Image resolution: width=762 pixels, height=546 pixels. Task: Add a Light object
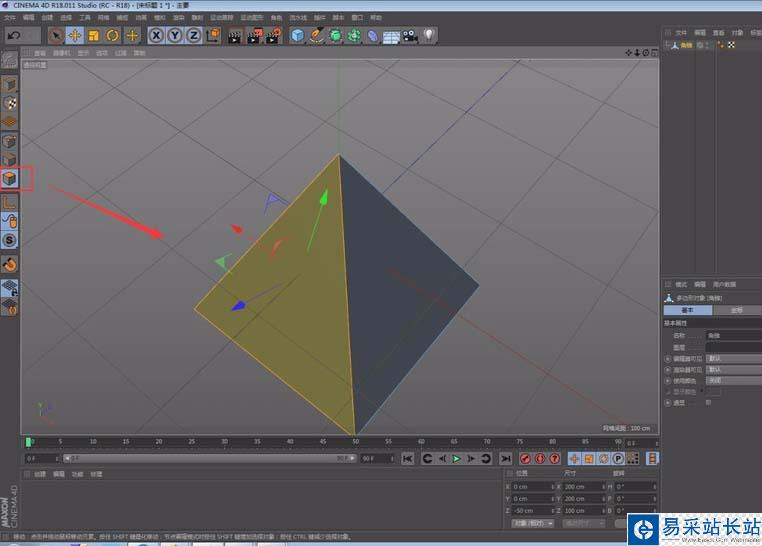pos(429,35)
